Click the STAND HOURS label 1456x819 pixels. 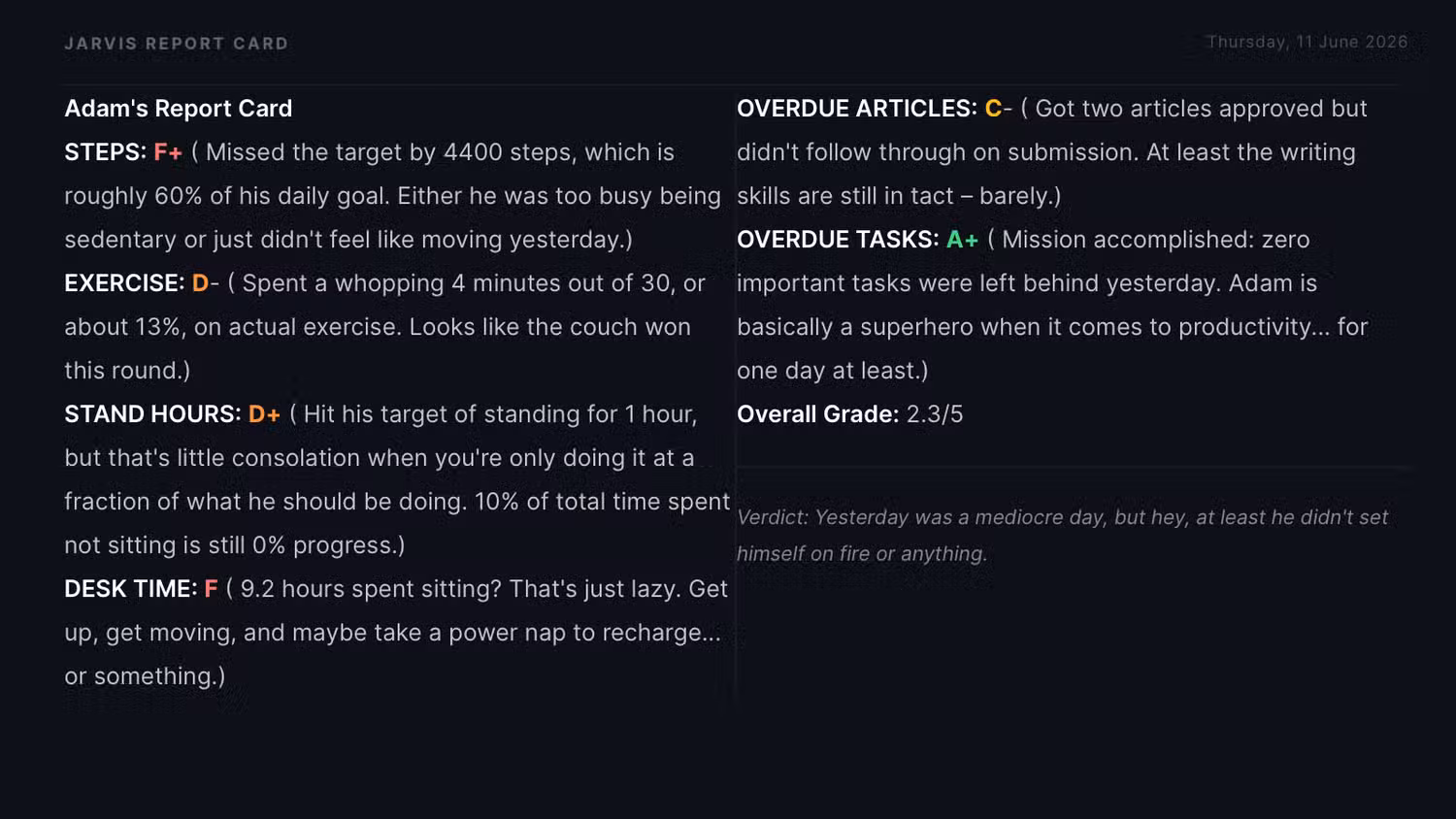[152, 414]
